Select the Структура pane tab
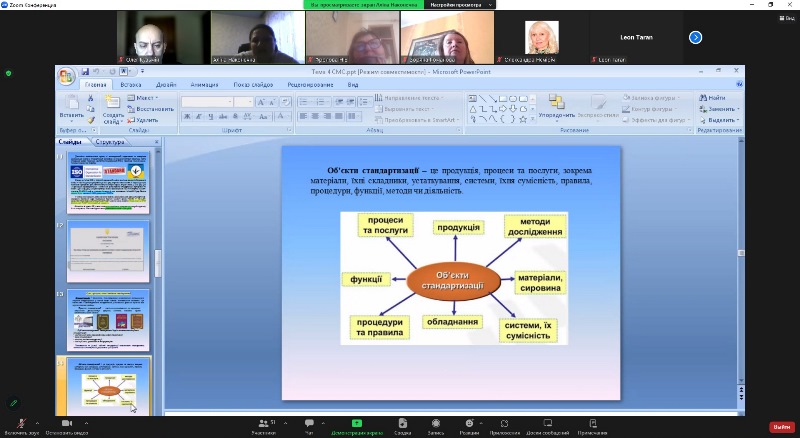The width and height of the screenshot is (800, 438). pos(110,142)
